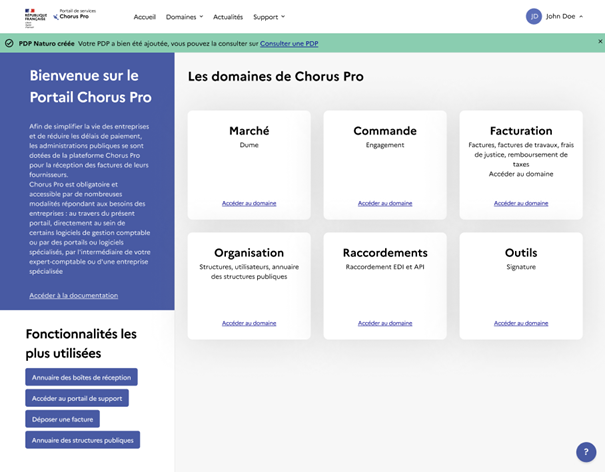This screenshot has width=605, height=472.
Task: Click the 'PDP Naturo créée' banner title
Action: 46,44
